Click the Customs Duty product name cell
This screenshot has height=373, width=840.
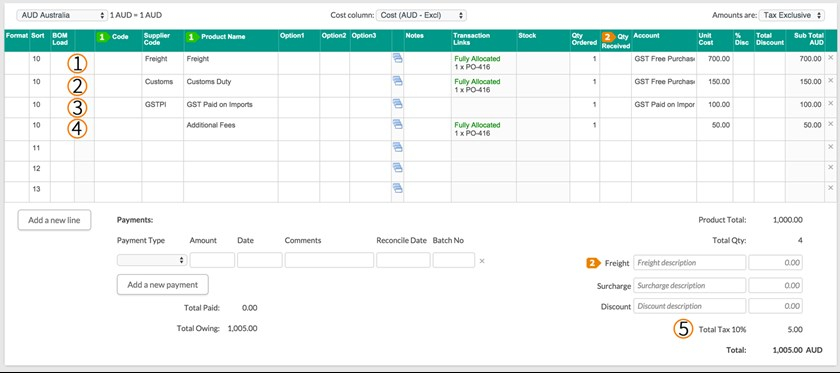(x=230, y=86)
